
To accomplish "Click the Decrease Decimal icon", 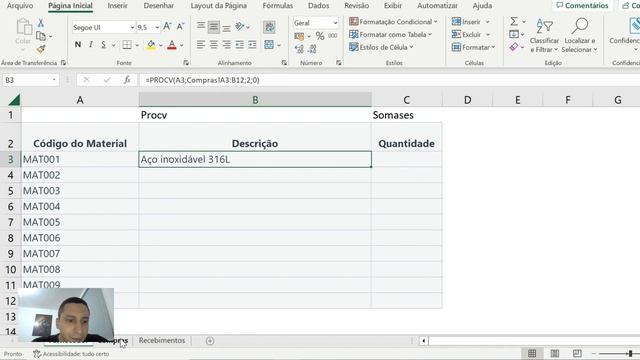I will point(312,49).
